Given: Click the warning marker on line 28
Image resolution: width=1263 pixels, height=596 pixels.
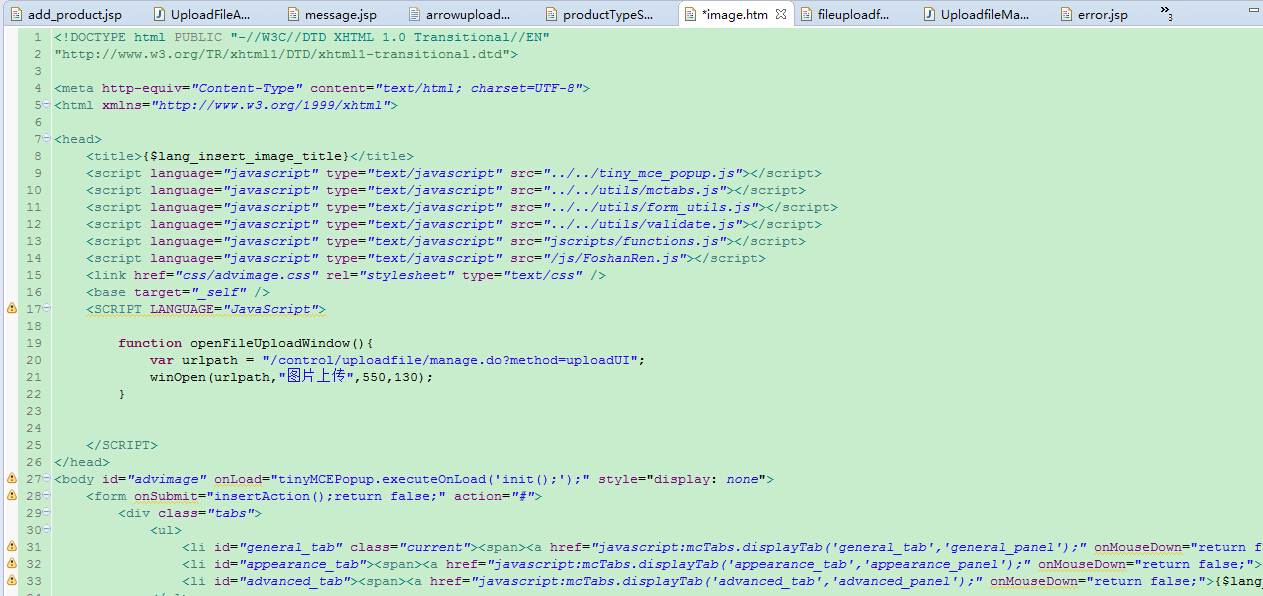Looking at the screenshot, I should tap(12, 496).
